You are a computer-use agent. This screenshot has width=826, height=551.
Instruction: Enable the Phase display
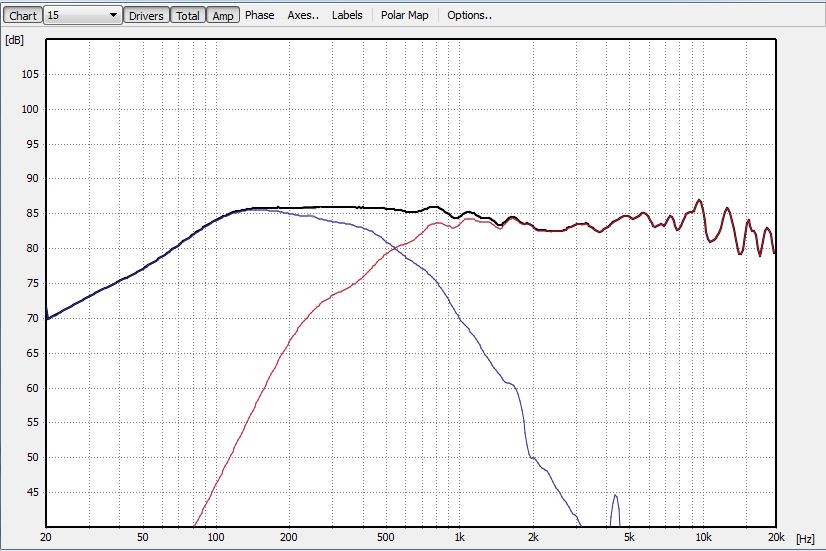(x=259, y=15)
